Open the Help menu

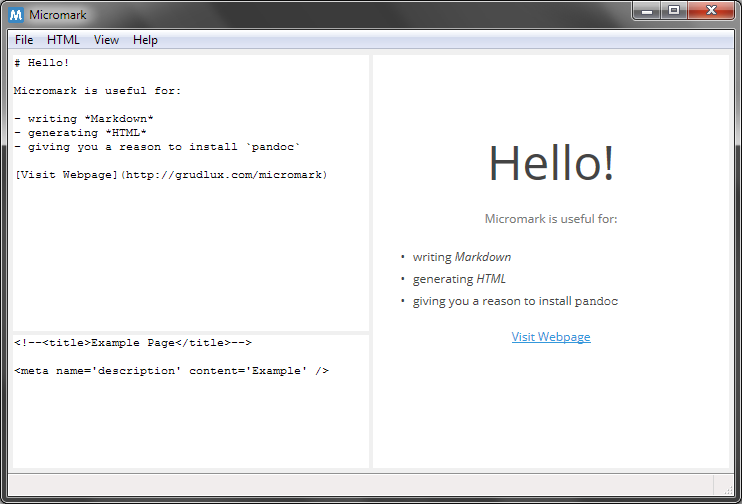pyautogui.click(x=145, y=40)
